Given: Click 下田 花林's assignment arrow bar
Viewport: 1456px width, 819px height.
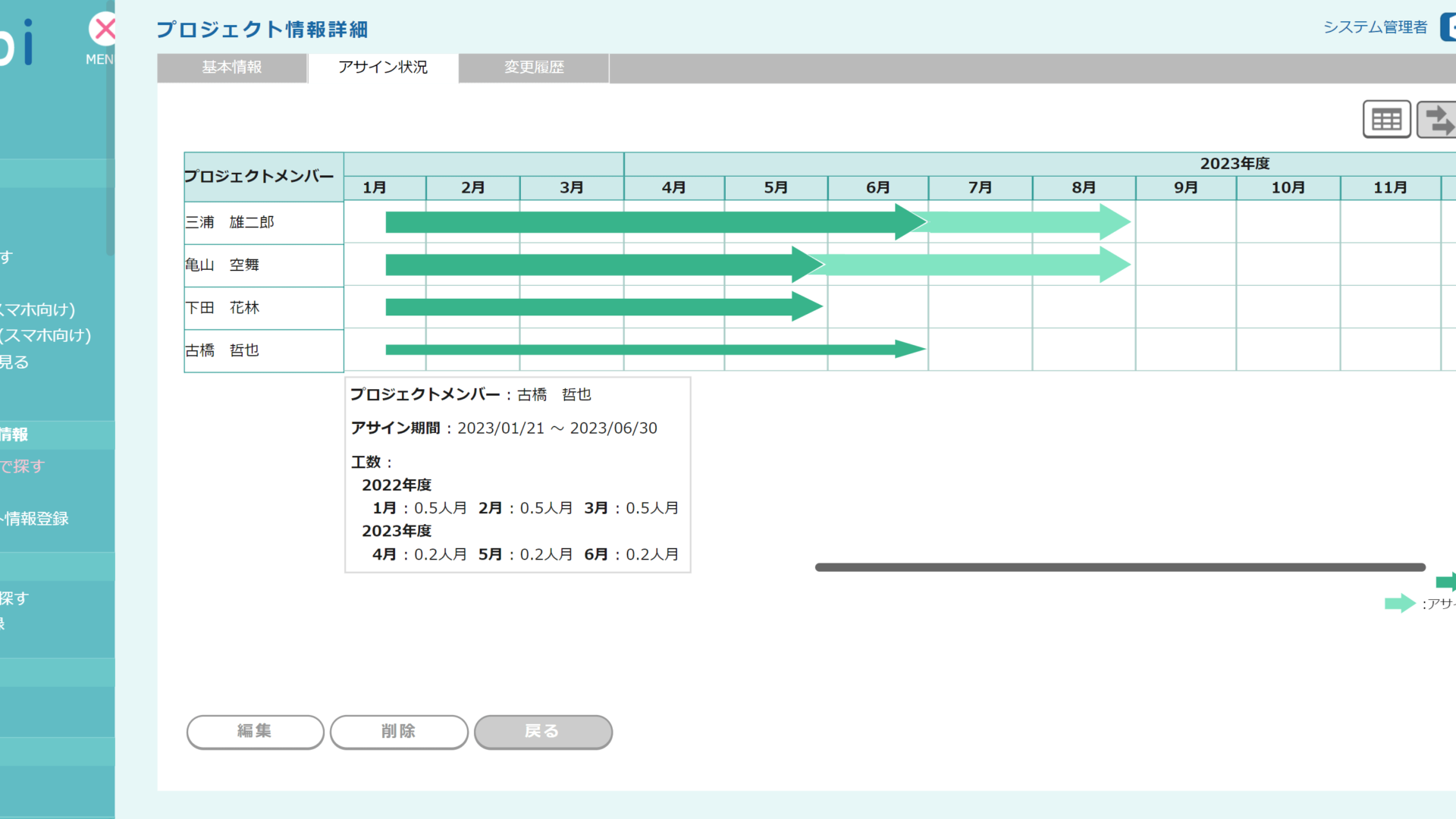Looking at the screenshot, I should (599, 307).
